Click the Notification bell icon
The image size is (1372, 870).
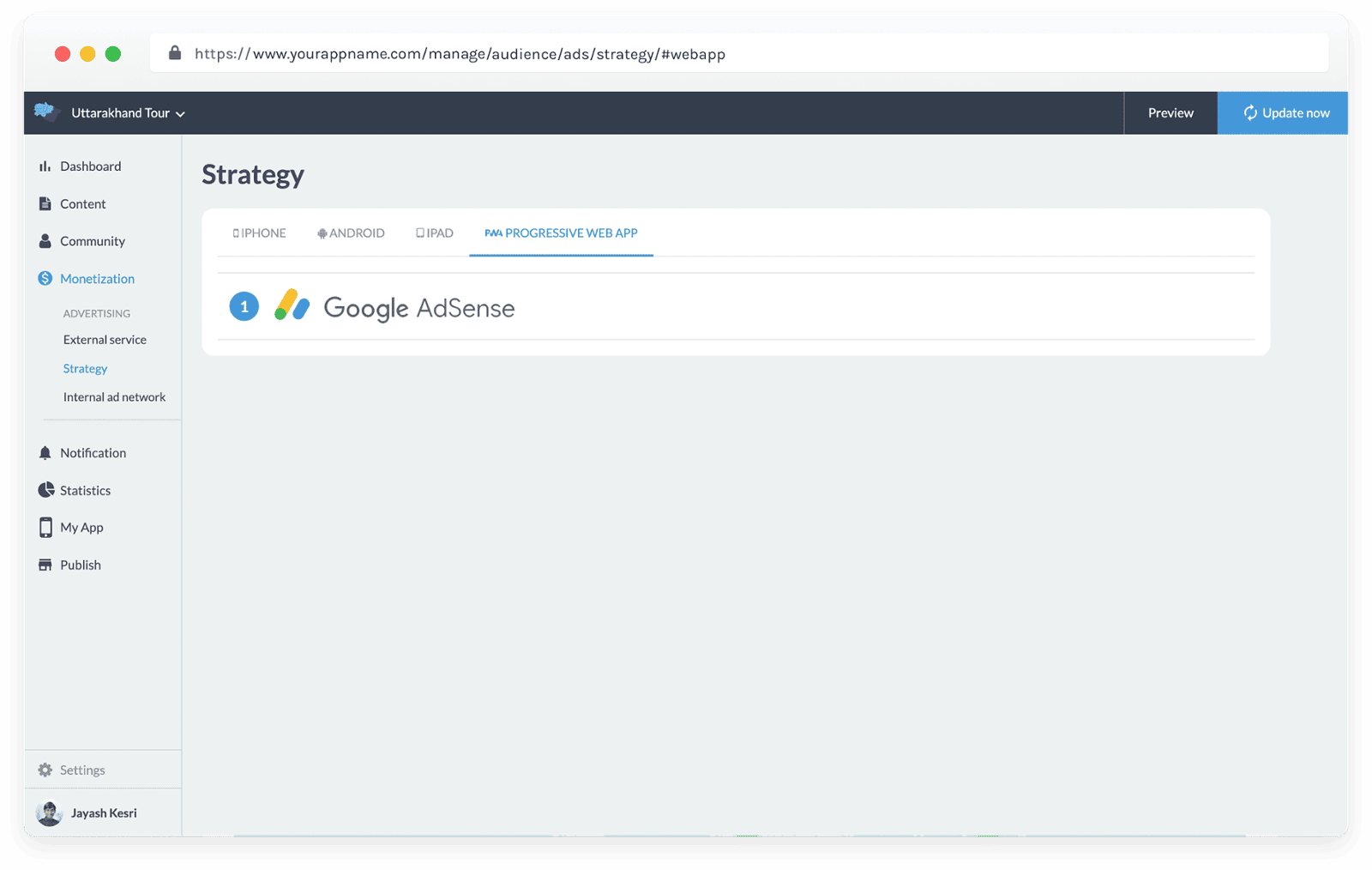tap(45, 453)
